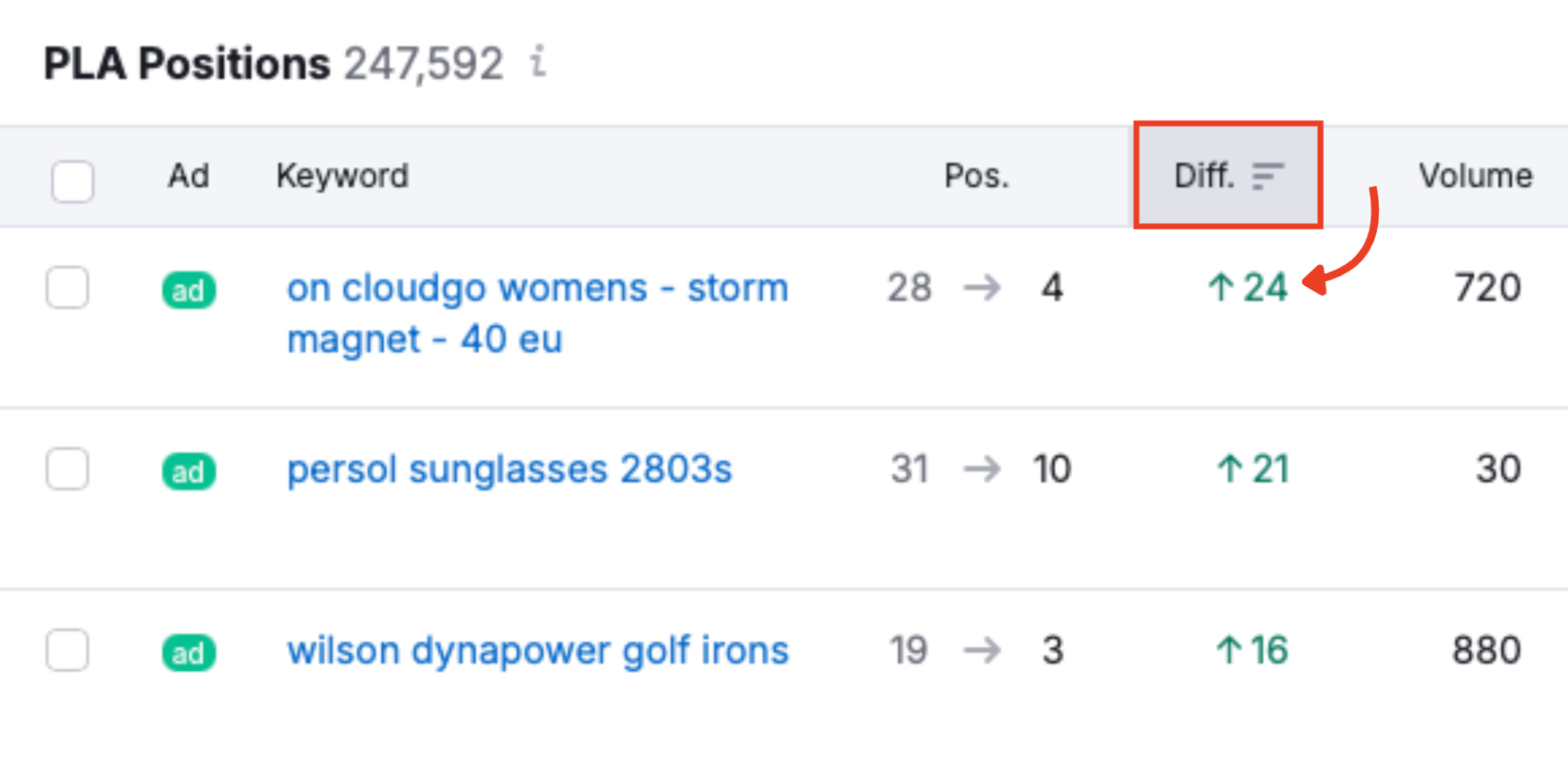Toggle the select-all checkbox in table header
The image size is (1568, 768).
click(x=72, y=180)
